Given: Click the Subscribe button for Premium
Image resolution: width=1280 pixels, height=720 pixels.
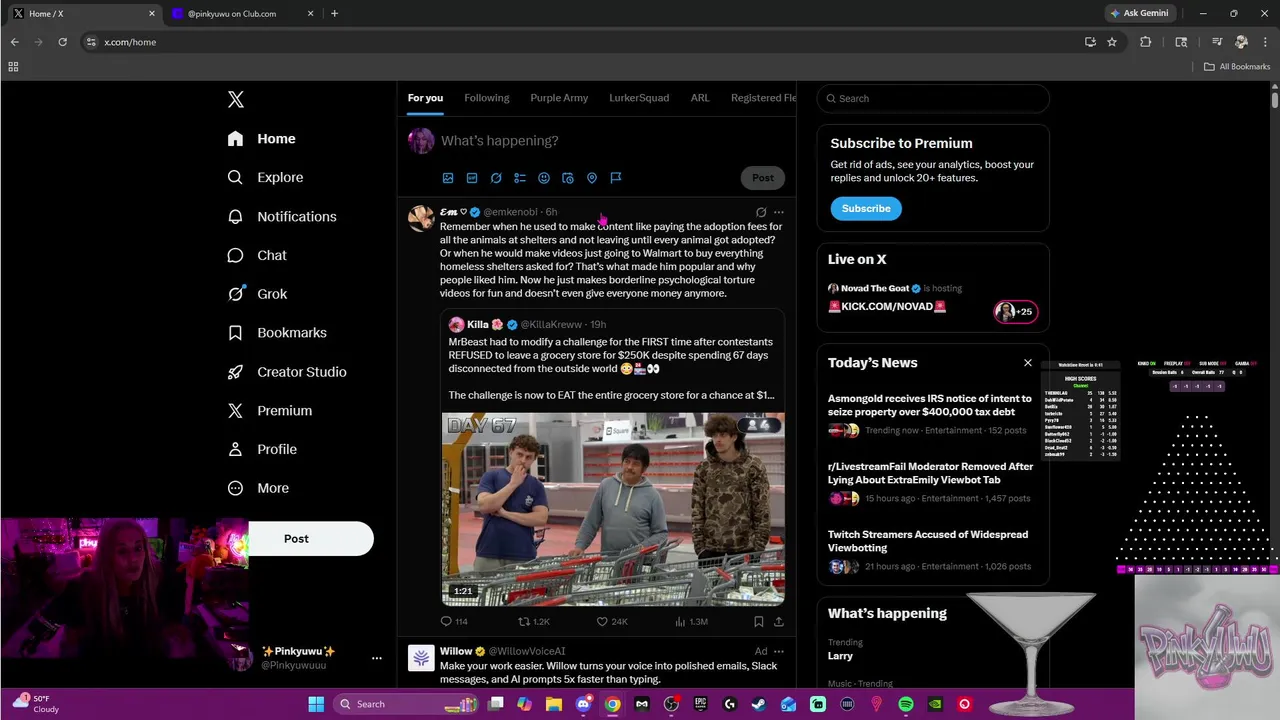Looking at the screenshot, I should tap(866, 208).
